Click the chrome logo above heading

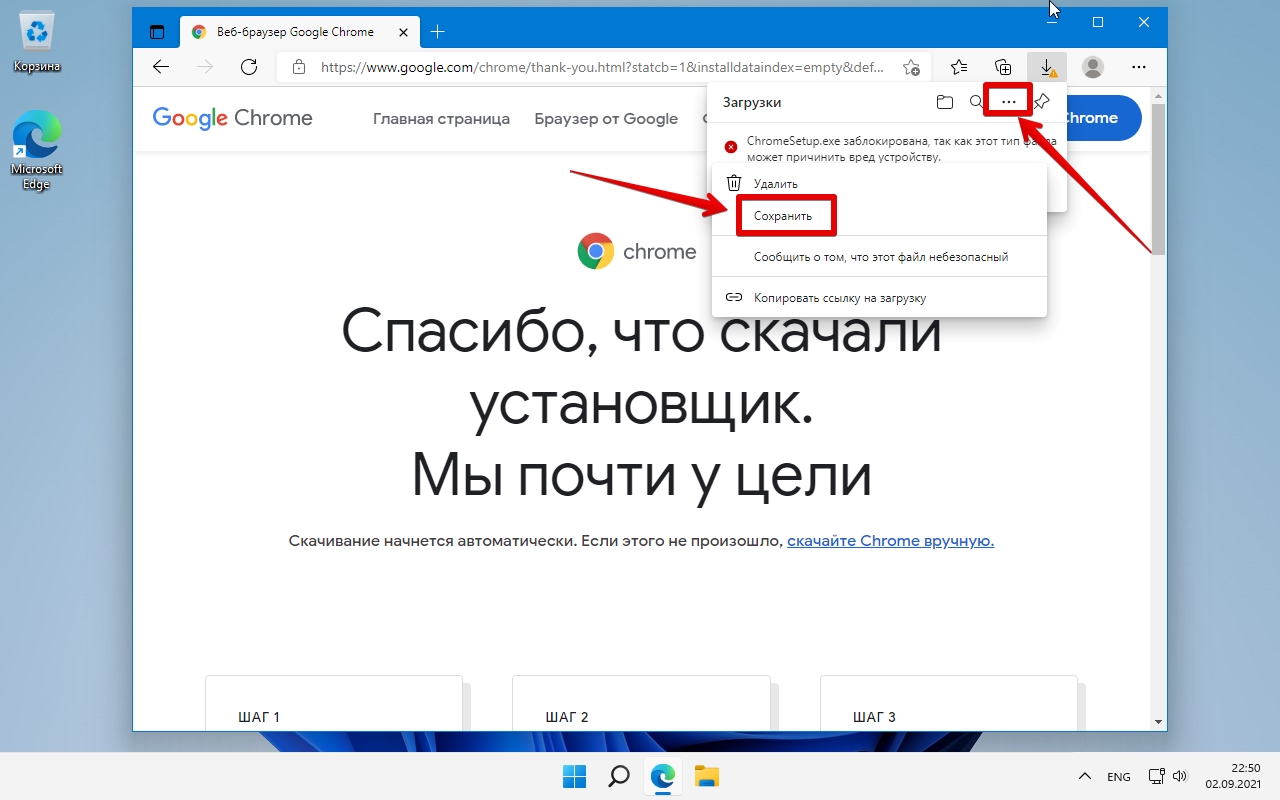pyautogui.click(x=637, y=251)
